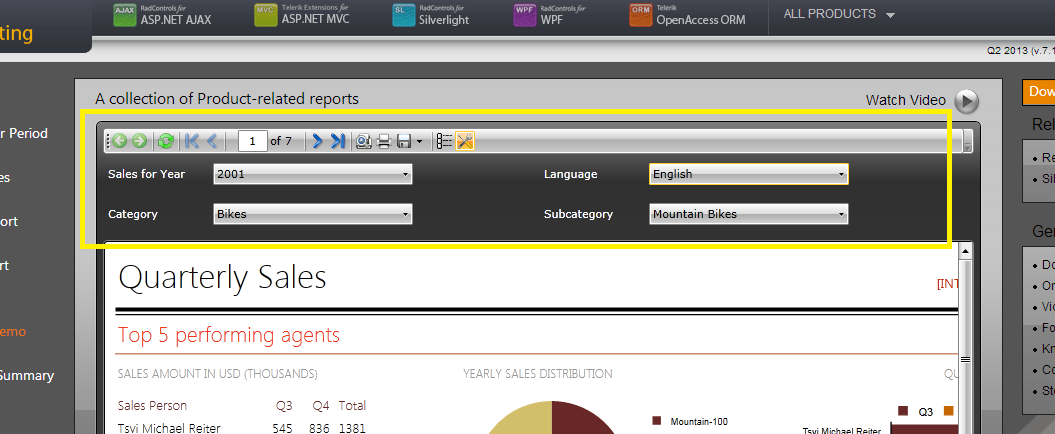Click the MVC product icon
Screen dimensions: 1055x434
pyautogui.click(x=266, y=15)
